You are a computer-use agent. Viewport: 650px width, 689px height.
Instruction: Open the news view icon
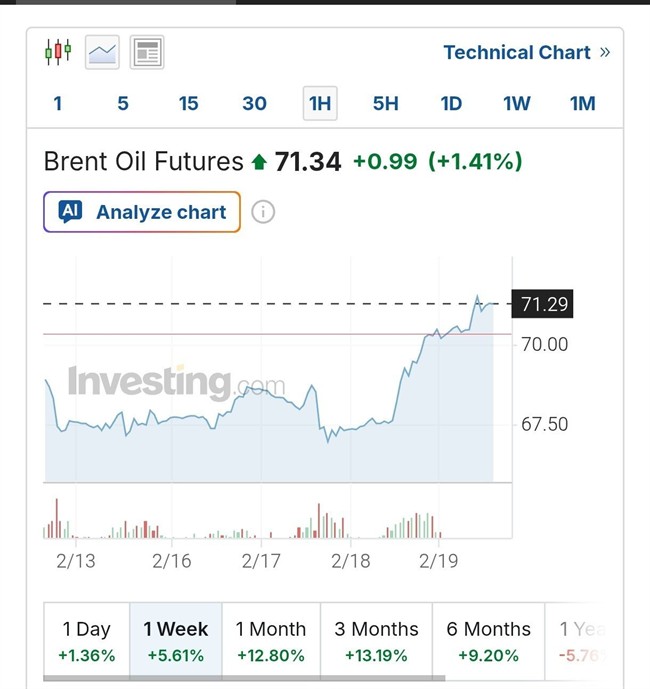click(147, 52)
